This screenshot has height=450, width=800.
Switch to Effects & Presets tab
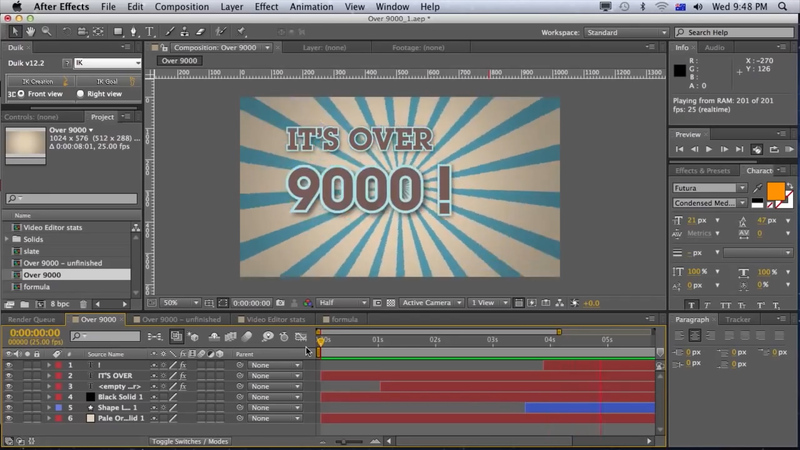703,170
